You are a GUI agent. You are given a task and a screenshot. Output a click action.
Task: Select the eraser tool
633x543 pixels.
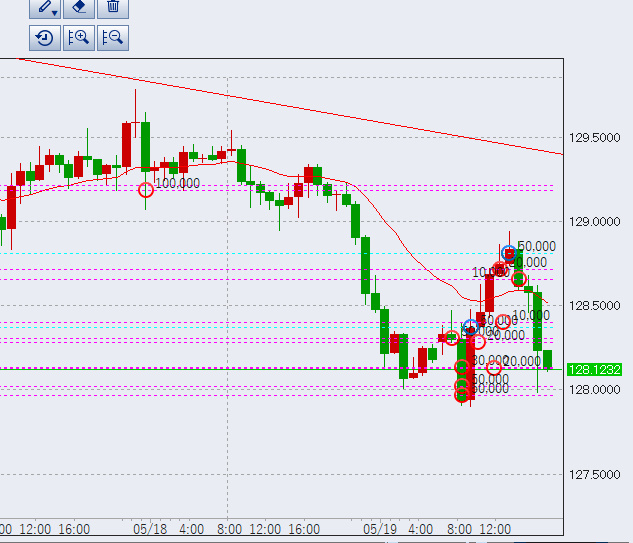tap(79, 7)
